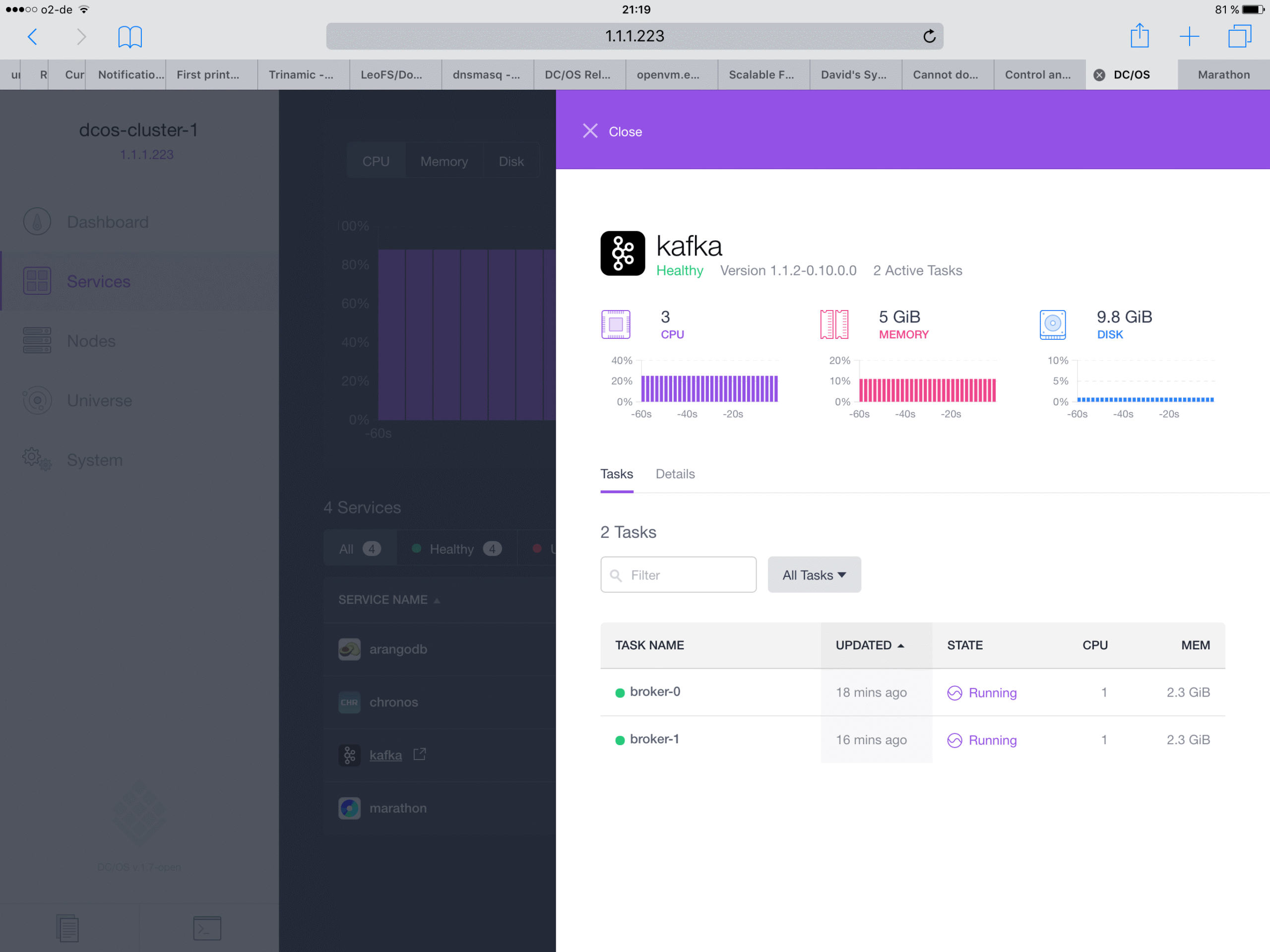Click Running state icon for broker-1
Screen dimensions: 1270x952
[x=954, y=740]
